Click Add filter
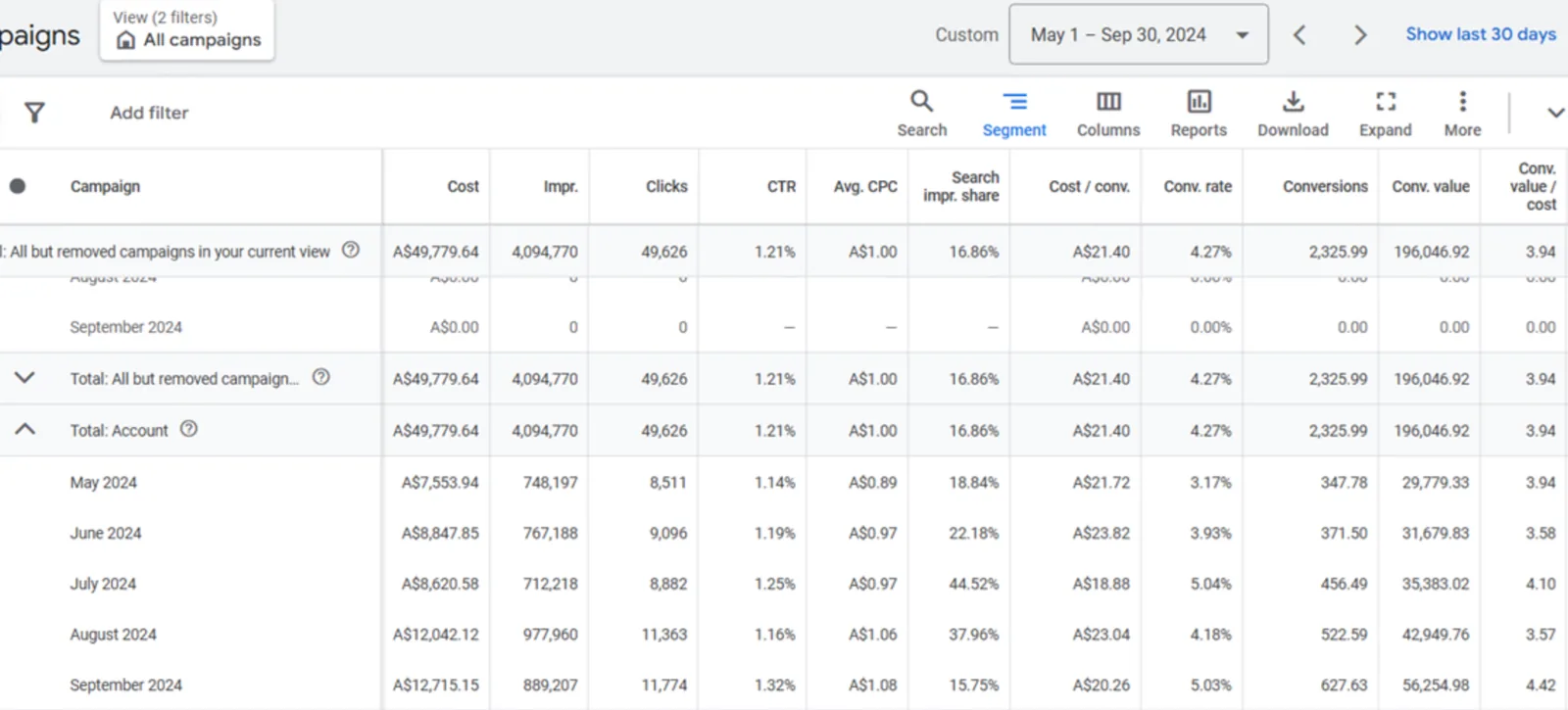 click(149, 113)
